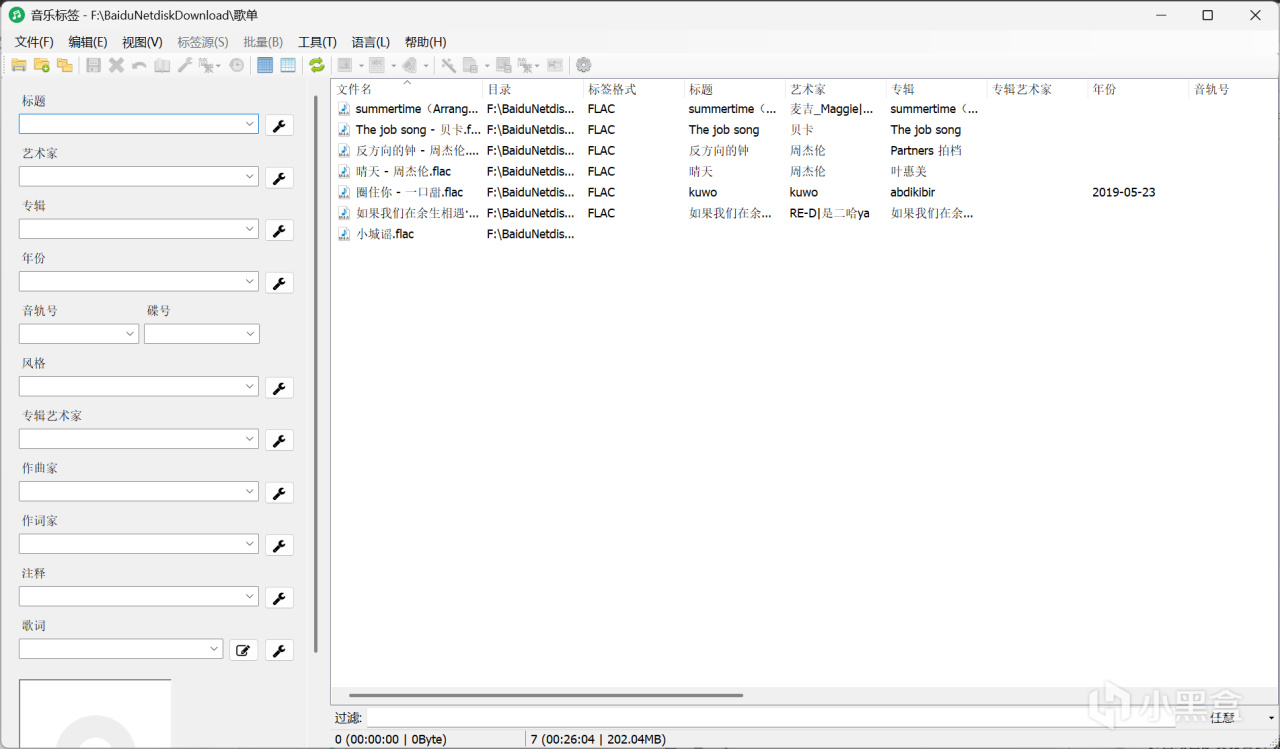The image size is (1280, 749).
Task: Select the summertime（Arrang... file row
Action: [417, 109]
